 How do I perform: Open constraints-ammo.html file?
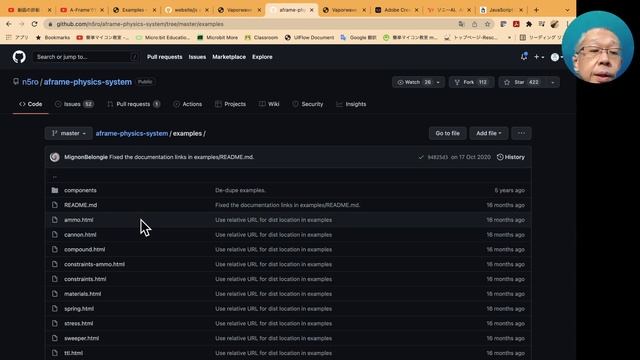[94, 264]
